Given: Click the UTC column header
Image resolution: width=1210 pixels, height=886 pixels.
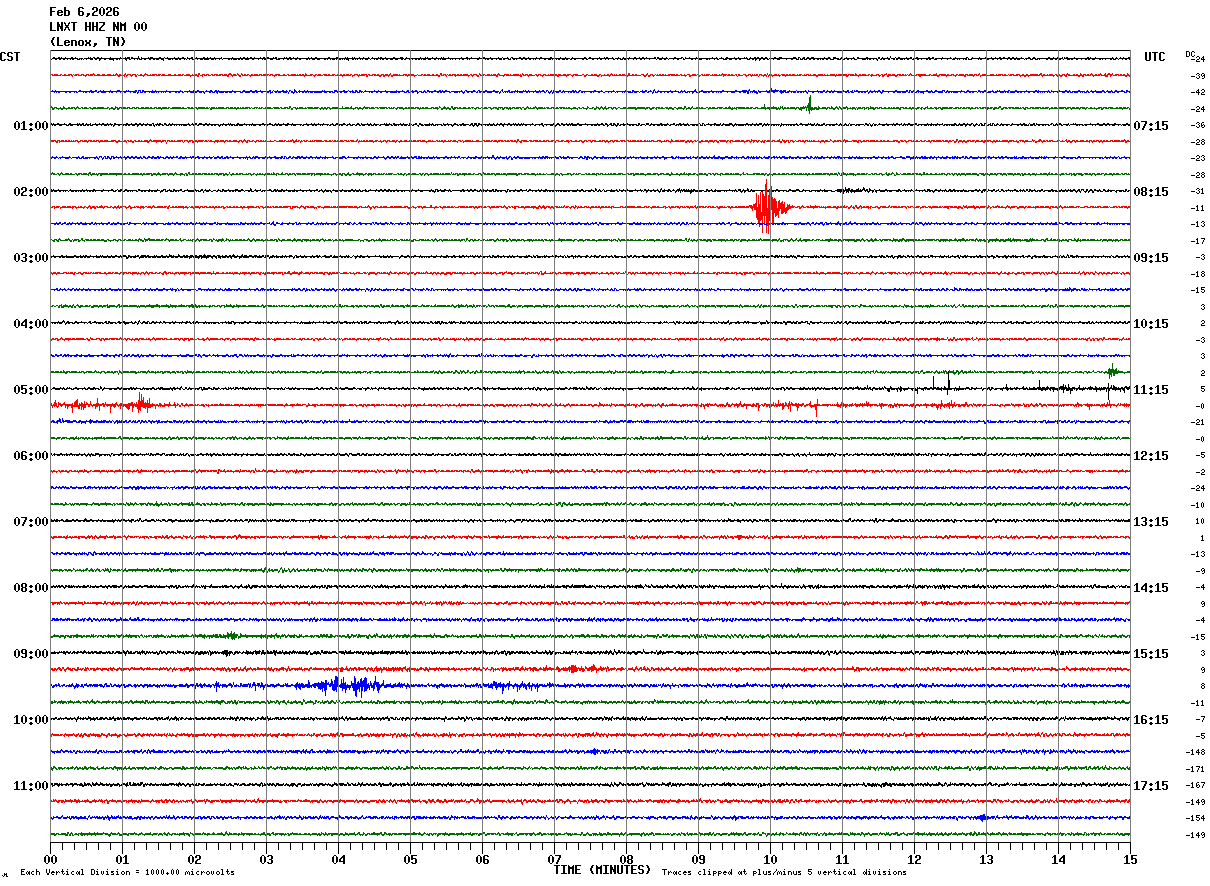Looking at the screenshot, I should (1155, 57).
